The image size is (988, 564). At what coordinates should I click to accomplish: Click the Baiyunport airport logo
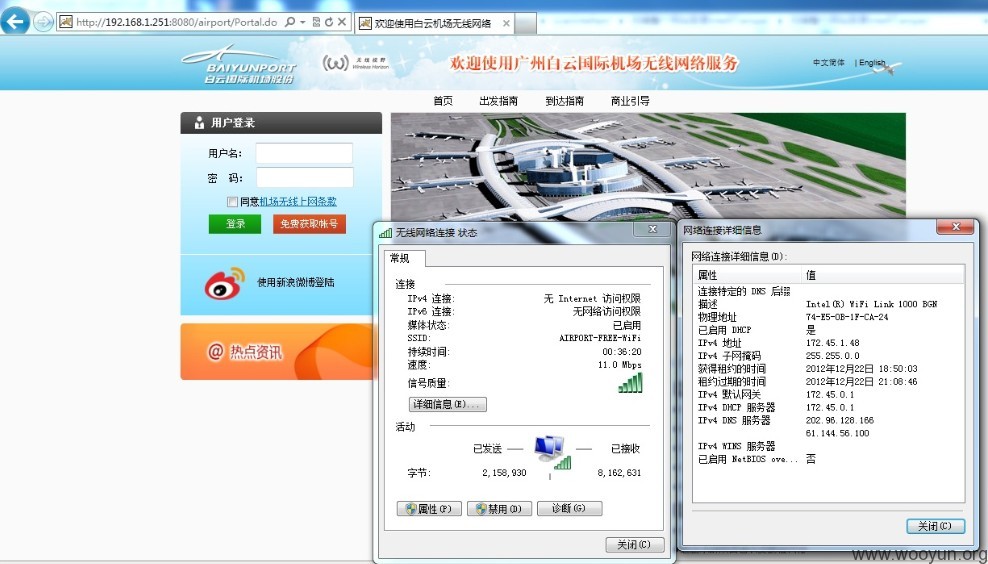coord(239,65)
